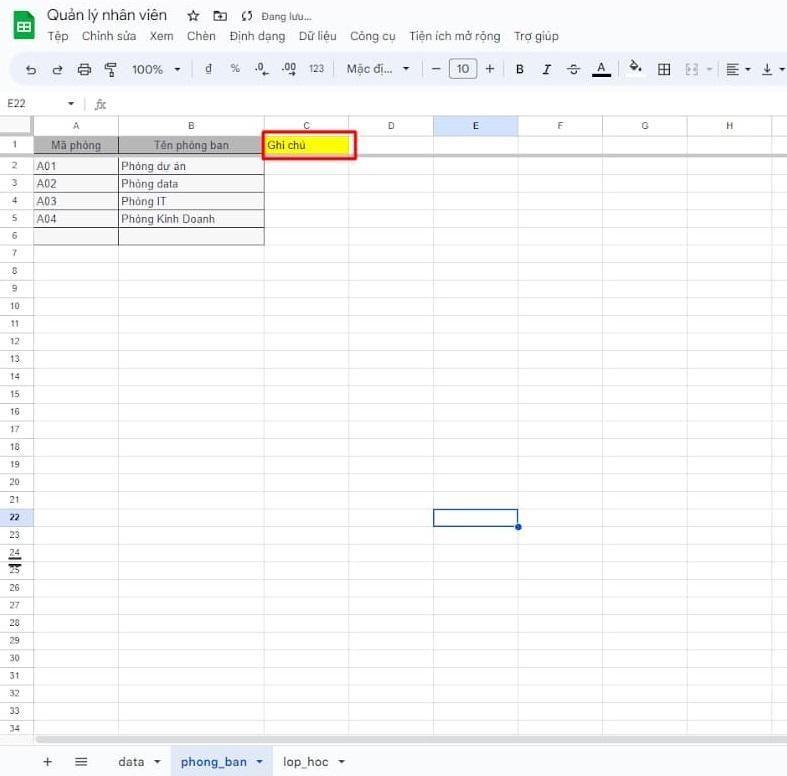Rename document title Quản lý nhân viên

107,15
